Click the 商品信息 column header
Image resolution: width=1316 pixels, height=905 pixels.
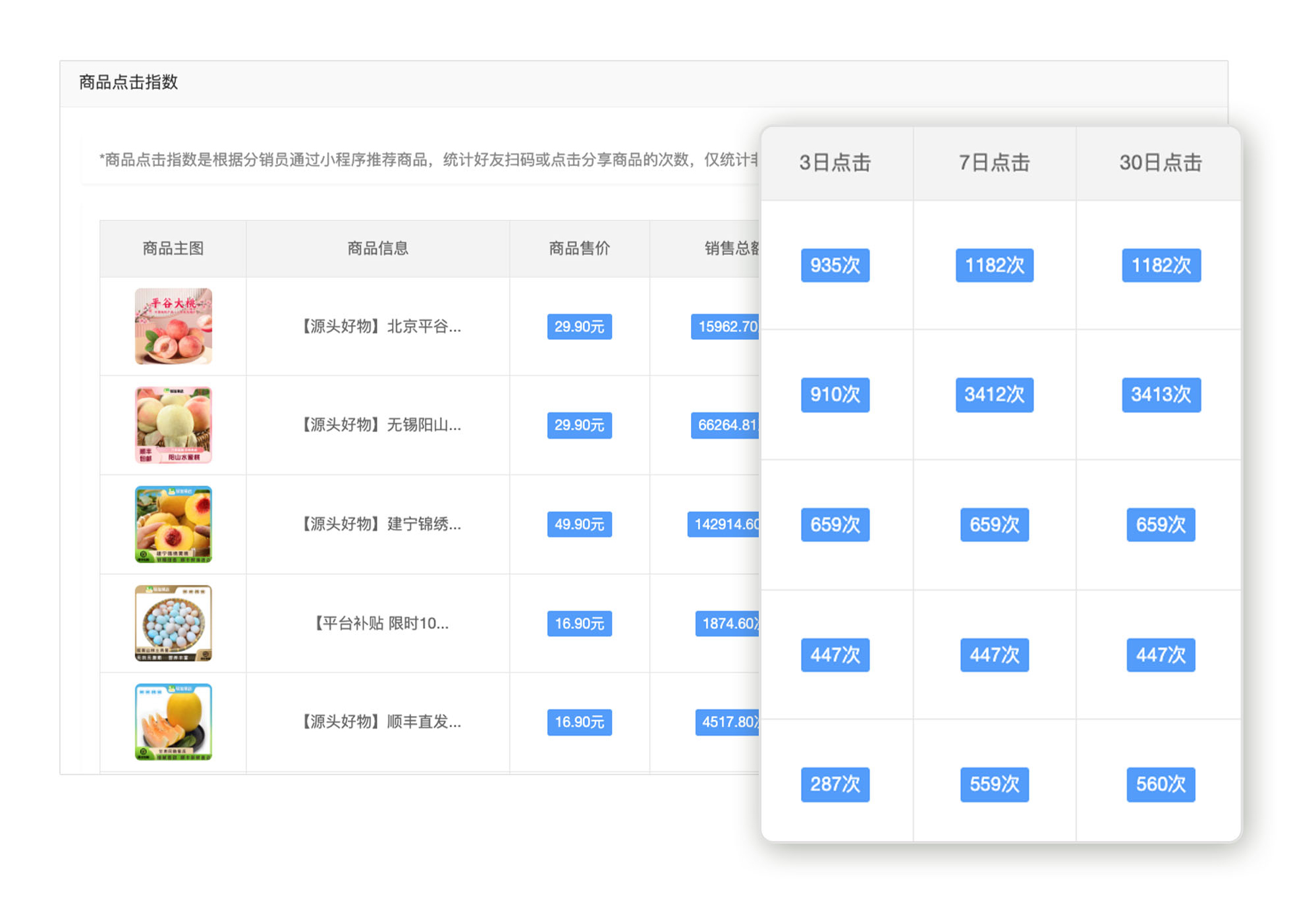pyautogui.click(x=377, y=248)
